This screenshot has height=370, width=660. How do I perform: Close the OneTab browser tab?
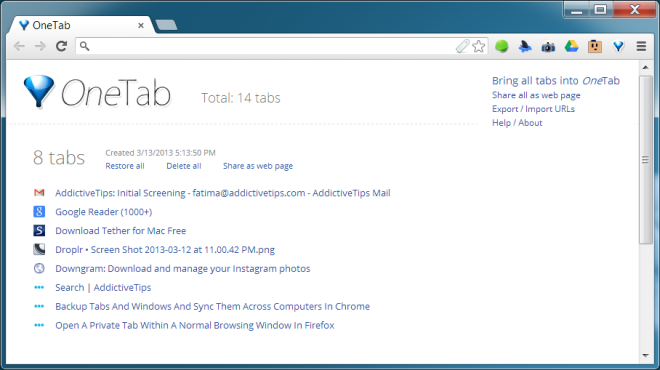click(141, 25)
